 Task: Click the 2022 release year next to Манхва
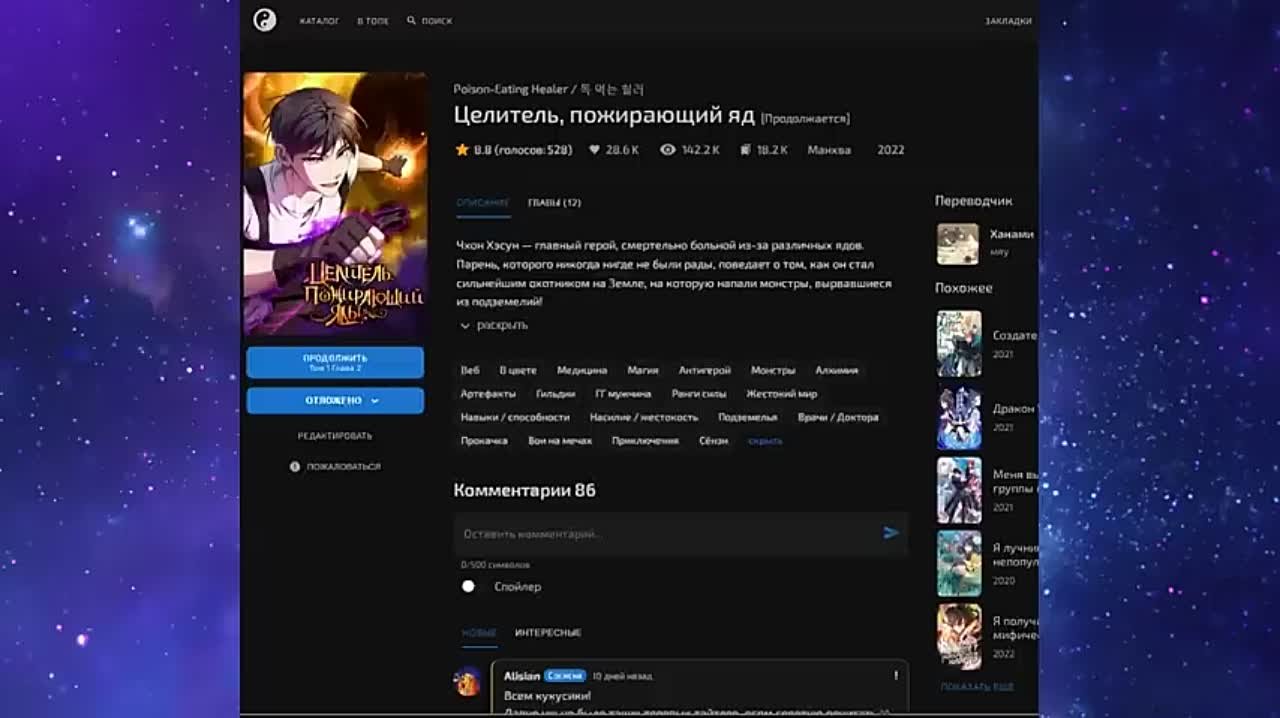tap(891, 150)
